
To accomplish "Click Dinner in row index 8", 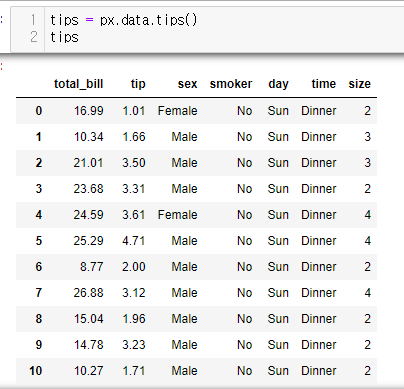I will point(319,319).
